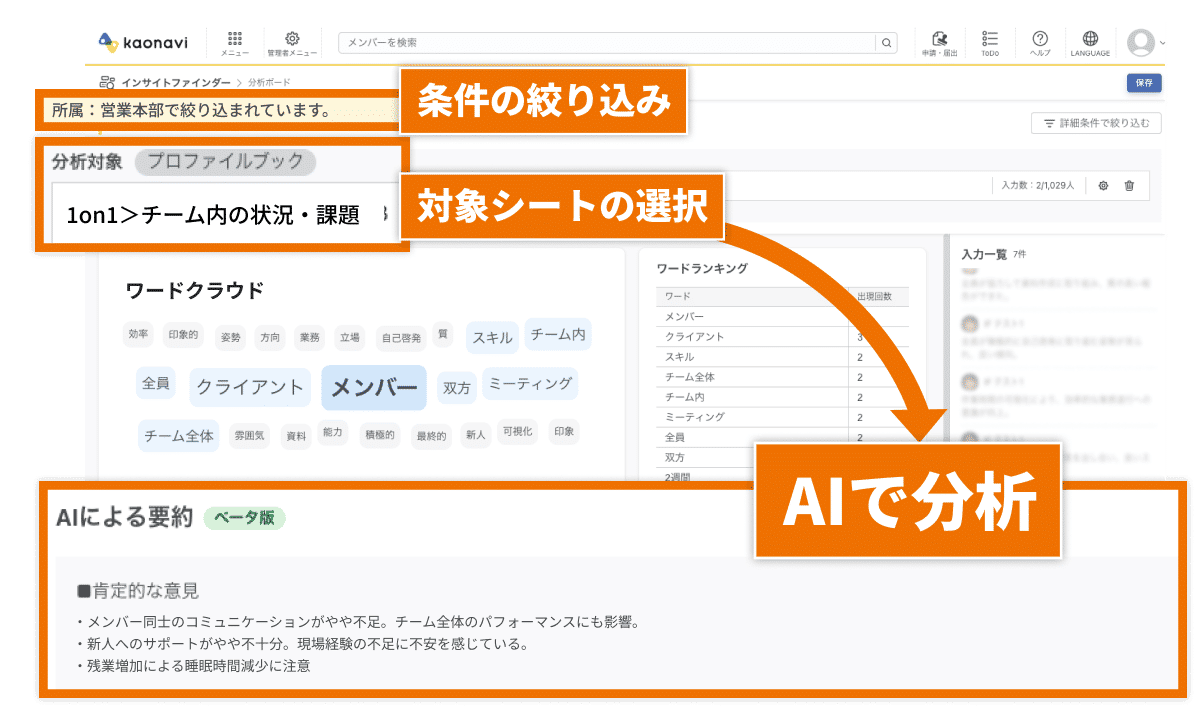Viewport: 1200px width, 720px height.
Task: Select 最終的 in the word cloud
Action: 431,435
